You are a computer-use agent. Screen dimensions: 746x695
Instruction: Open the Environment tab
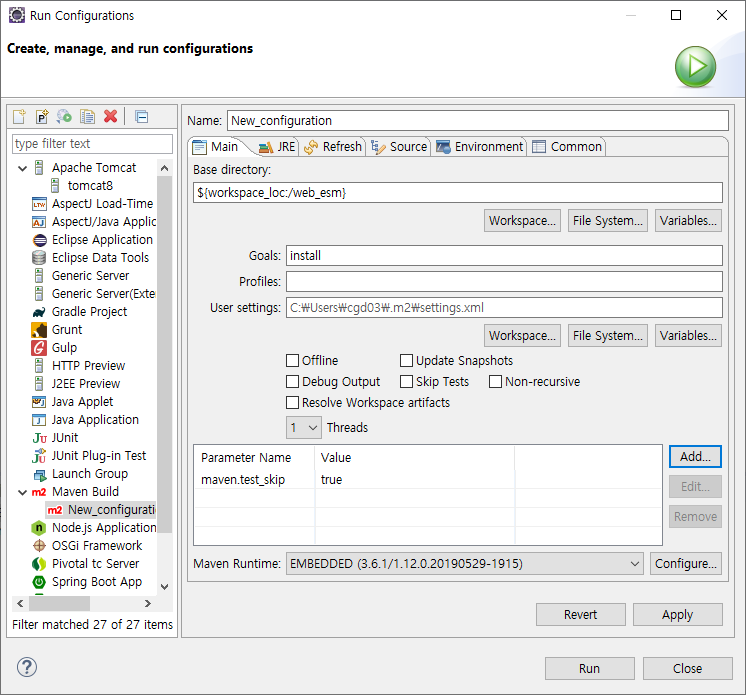pos(480,147)
